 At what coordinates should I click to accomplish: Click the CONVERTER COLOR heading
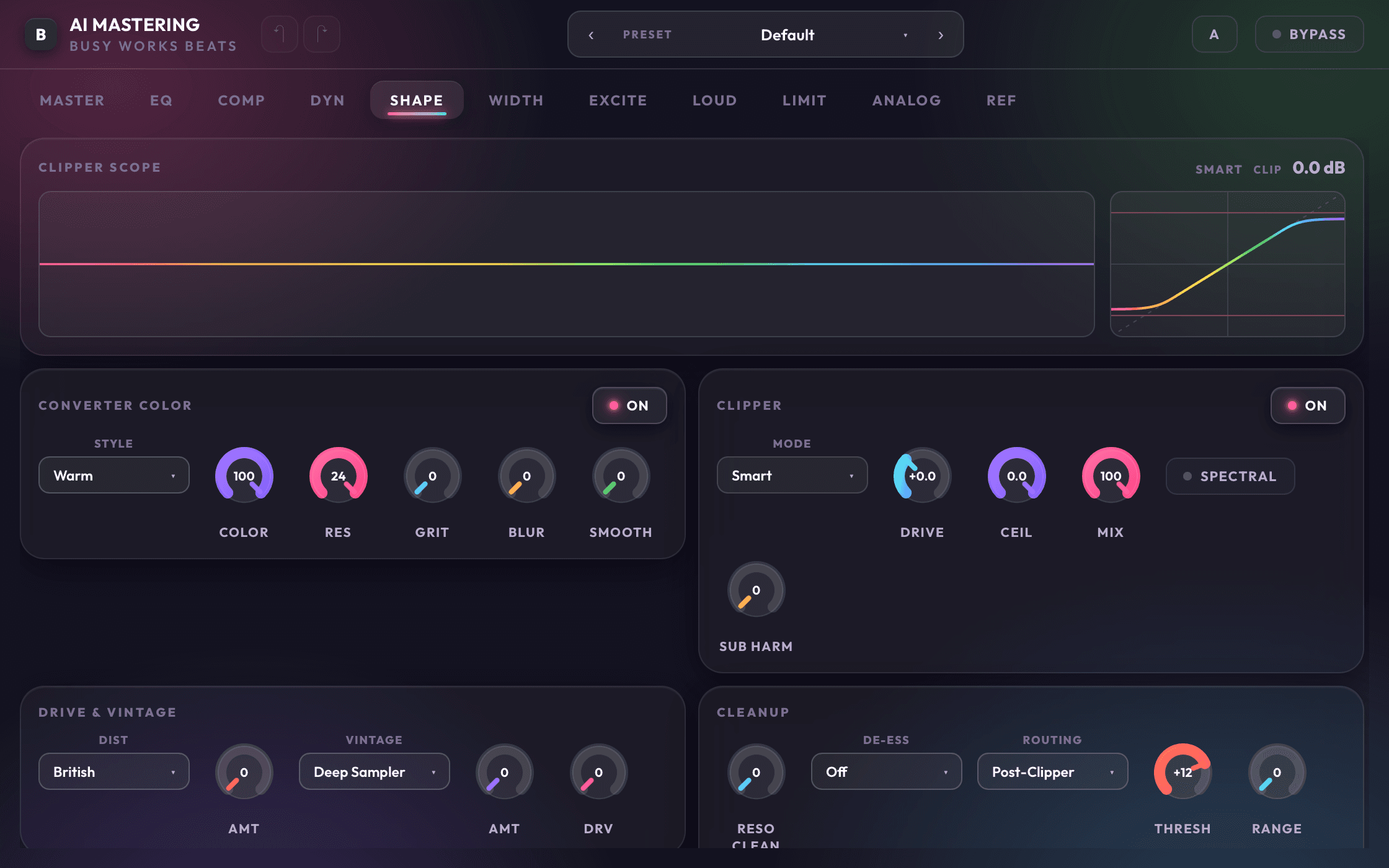115,405
